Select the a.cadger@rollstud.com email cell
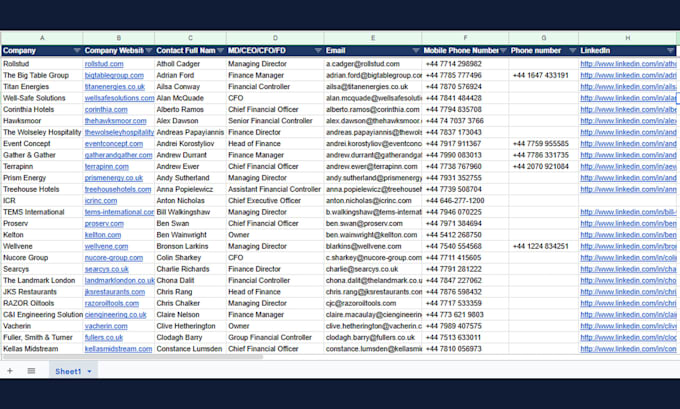 pyautogui.click(x=373, y=64)
